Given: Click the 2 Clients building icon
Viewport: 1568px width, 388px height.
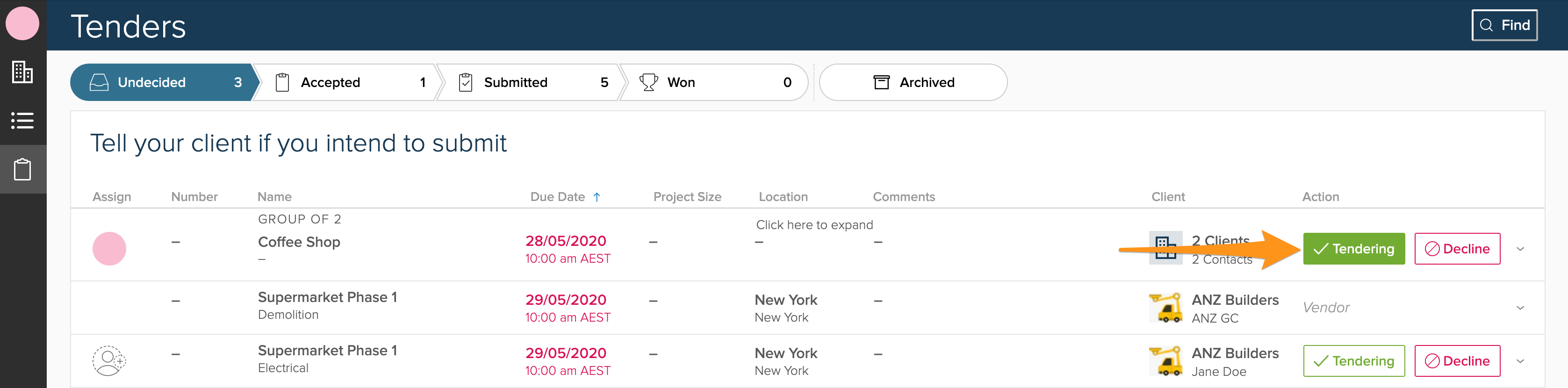Looking at the screenshot, I should (1165, 248).
